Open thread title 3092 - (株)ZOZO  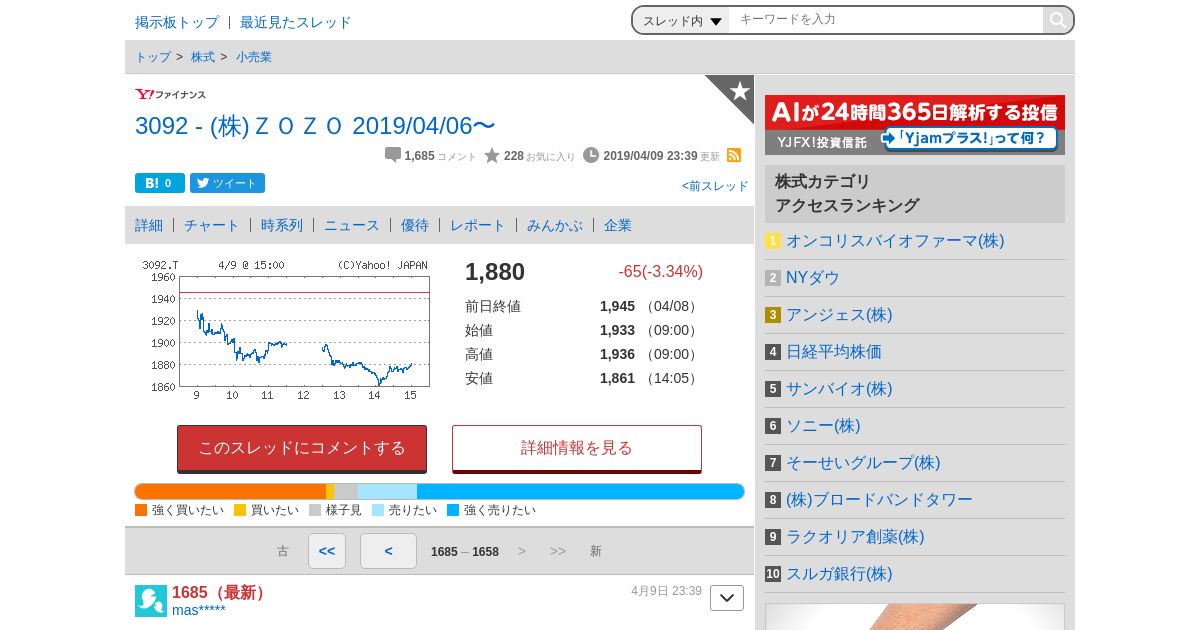coord(315,126)
